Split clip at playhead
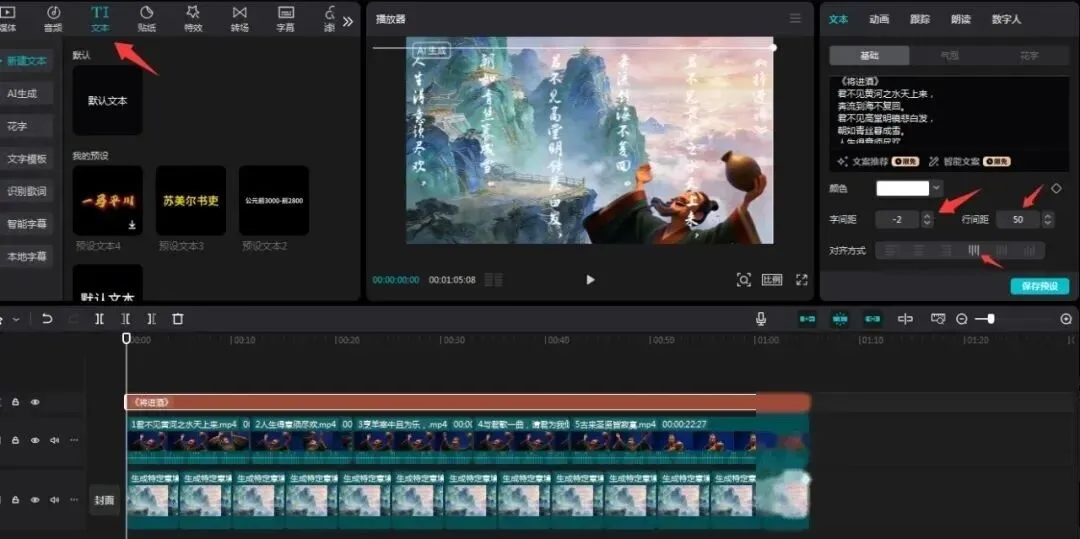 click(x=99, y=319)
